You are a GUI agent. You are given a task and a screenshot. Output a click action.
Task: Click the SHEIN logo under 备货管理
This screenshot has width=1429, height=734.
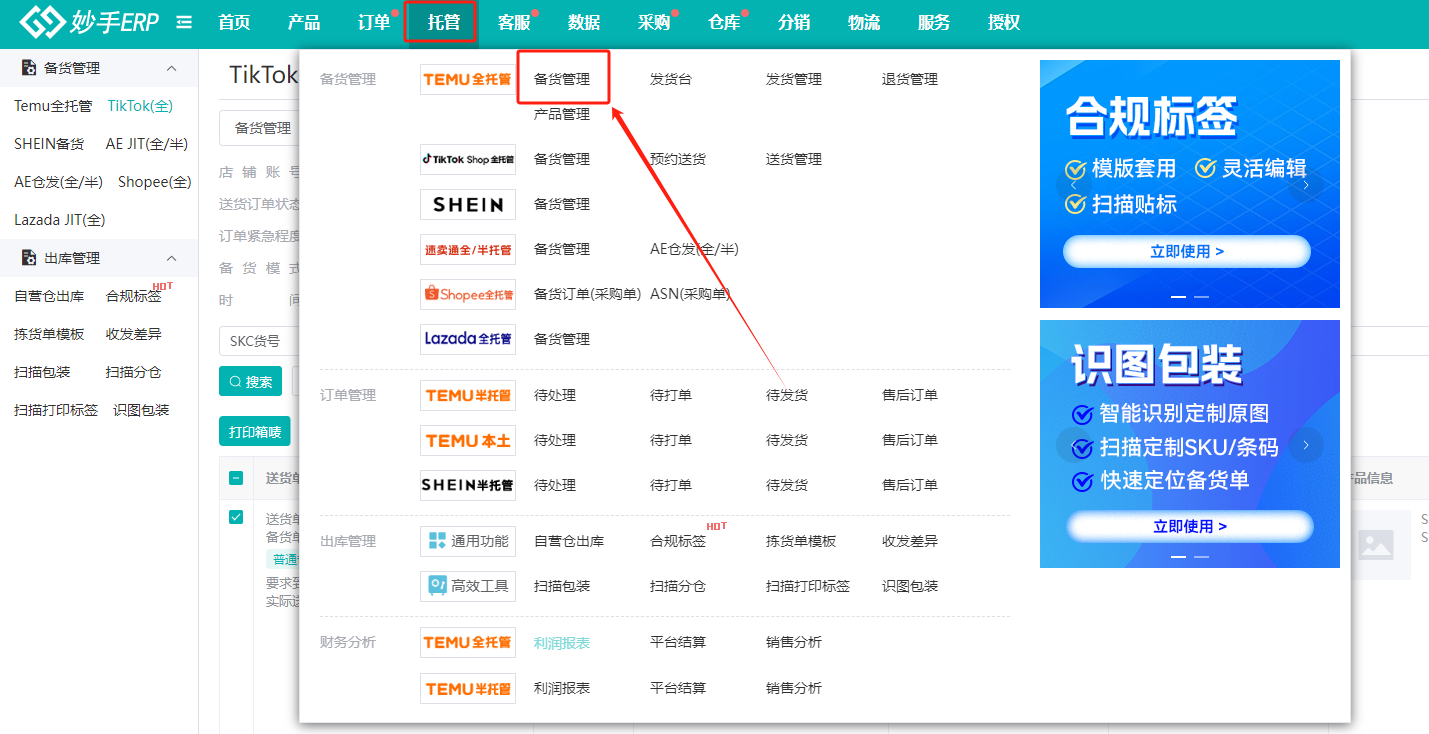tap(468, 204)
